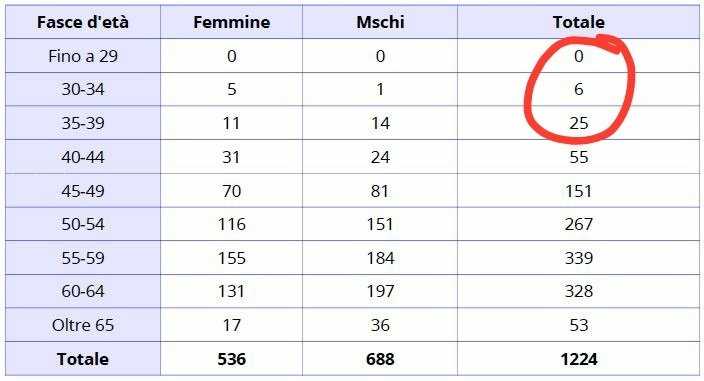Image resolution: width=704 pixels, height=381 pixels.
Task: Click the "Fino a 29" row label
Action: click(x=83, y=56)
